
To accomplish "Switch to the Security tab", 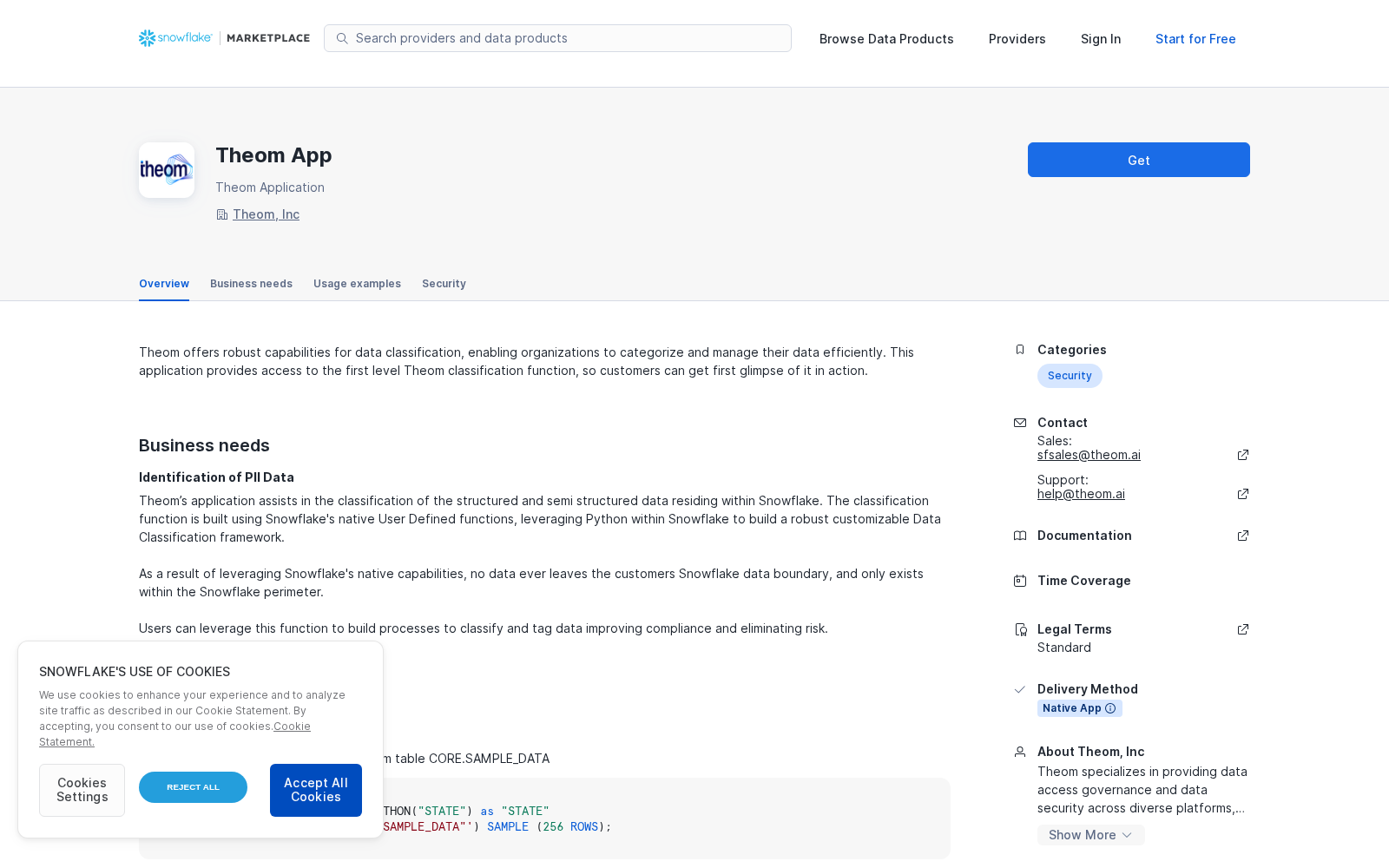I will tap(444, 284).
